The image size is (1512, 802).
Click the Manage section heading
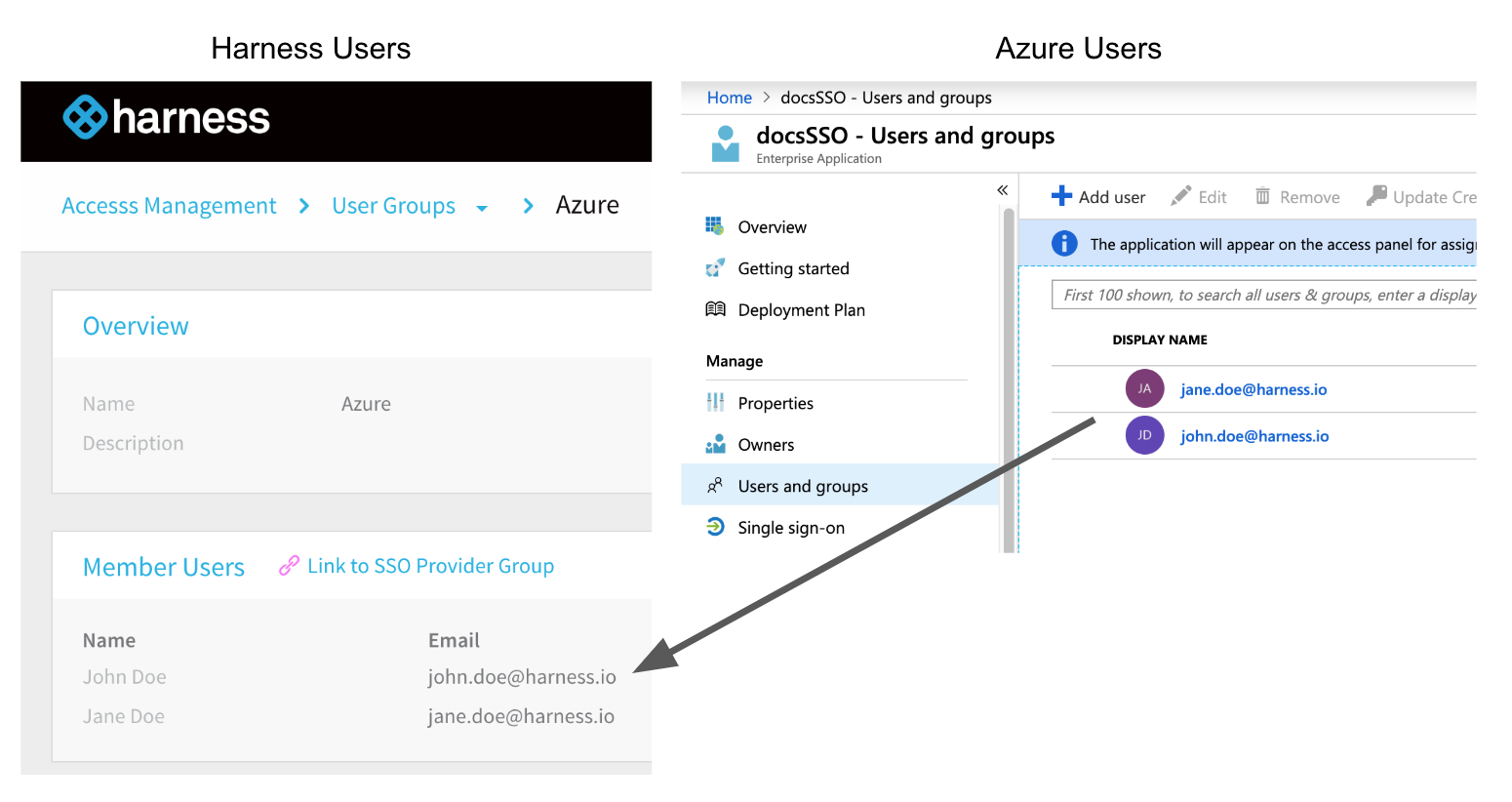coord(735,361)
